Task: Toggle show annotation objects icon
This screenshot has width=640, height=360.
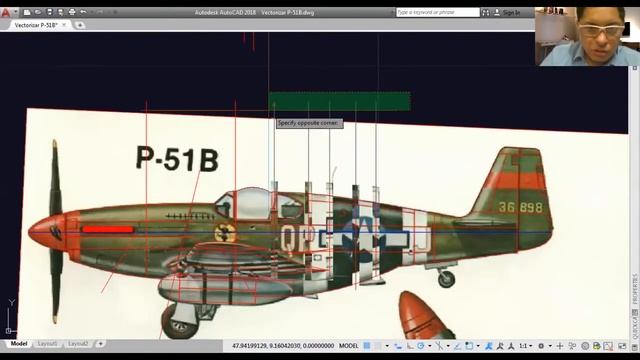Action: pos(488,346)
